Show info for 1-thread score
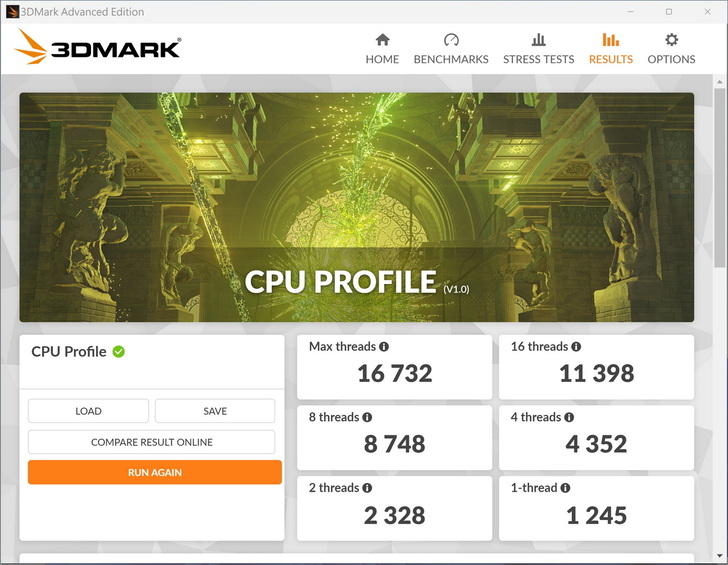This screenshot has width=728, height=565. tap(566, 488)
